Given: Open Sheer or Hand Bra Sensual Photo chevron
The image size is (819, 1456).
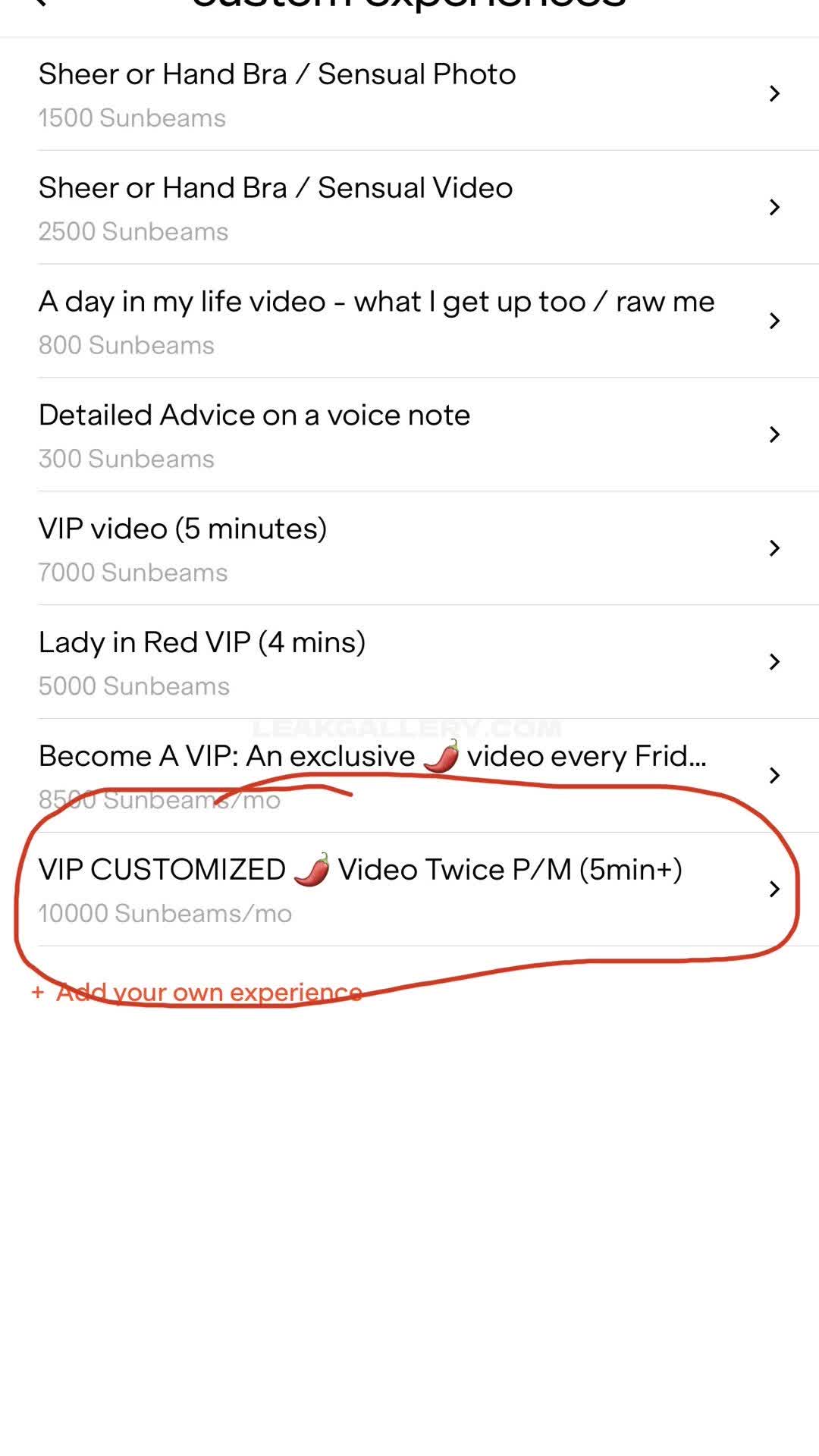Looking at the screenshot, I should point(774,93).
